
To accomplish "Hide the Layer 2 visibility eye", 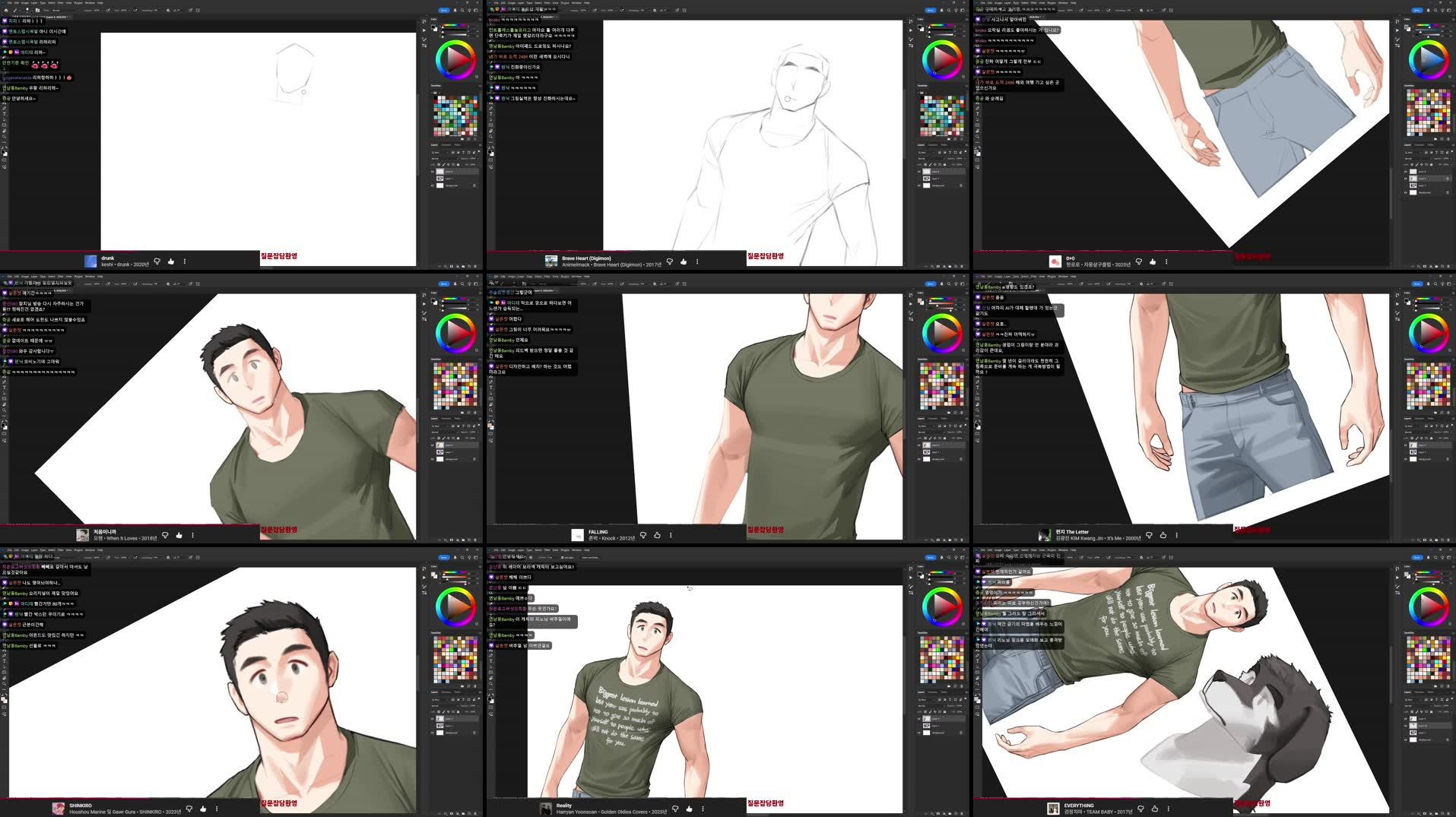I will [433, 172].
